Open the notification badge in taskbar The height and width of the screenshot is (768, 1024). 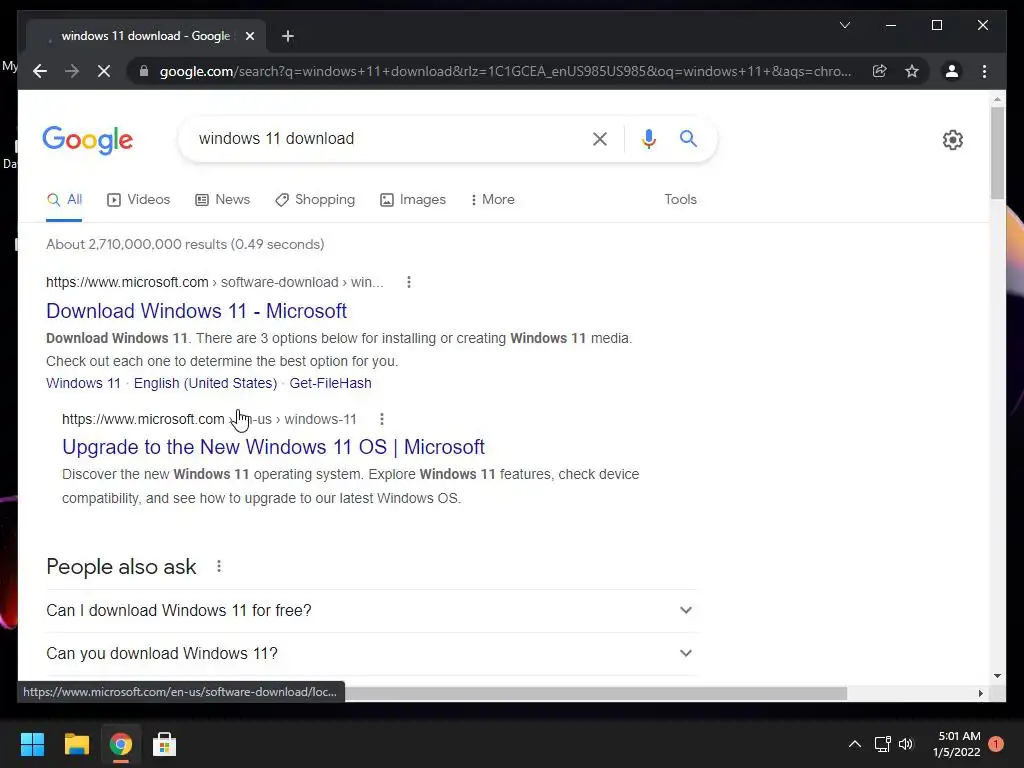(995, 744)
